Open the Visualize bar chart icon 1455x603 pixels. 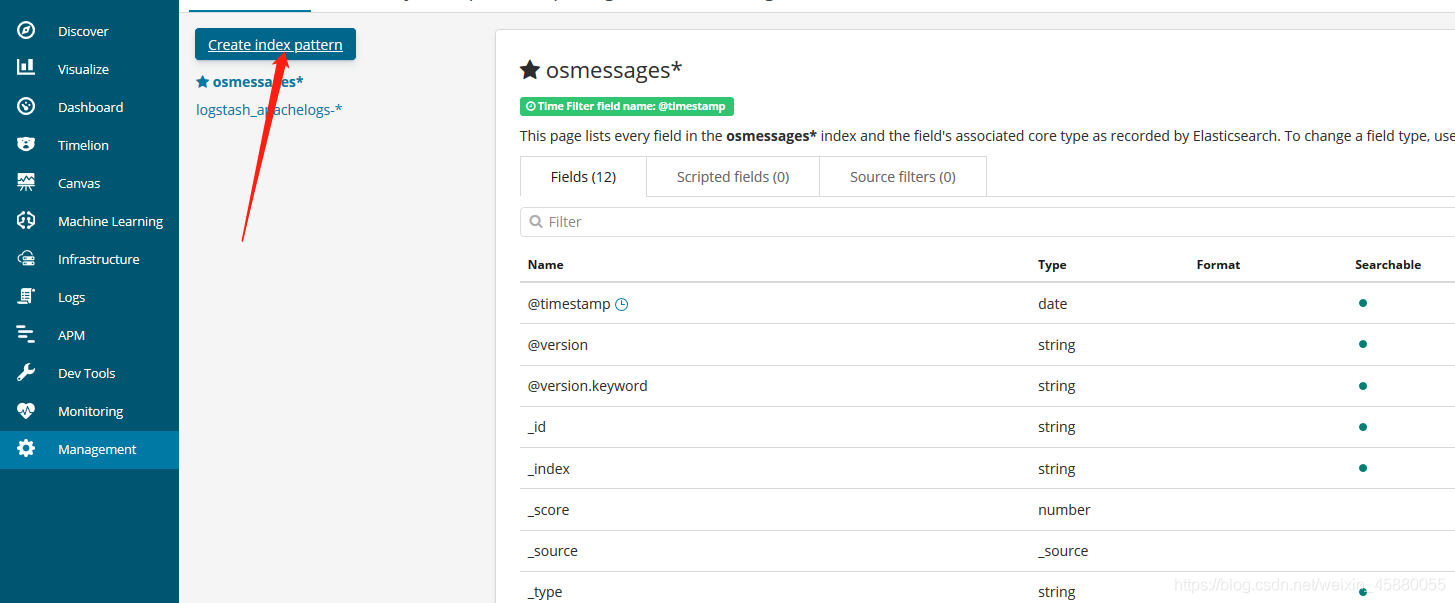(26, 69)
